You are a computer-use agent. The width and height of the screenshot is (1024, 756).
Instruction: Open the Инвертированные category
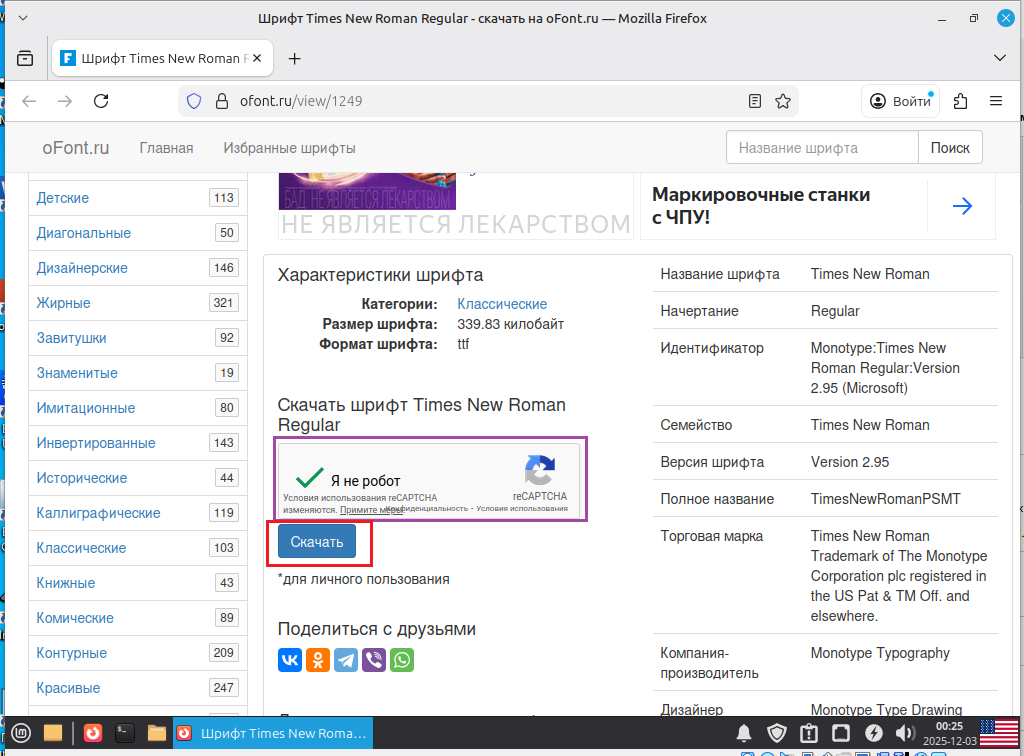pyautogui.click(x=96, y=443)
